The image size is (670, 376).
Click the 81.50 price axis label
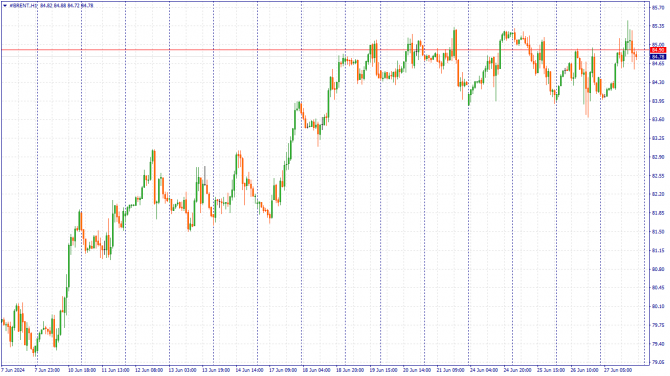(x=658, y=232)
